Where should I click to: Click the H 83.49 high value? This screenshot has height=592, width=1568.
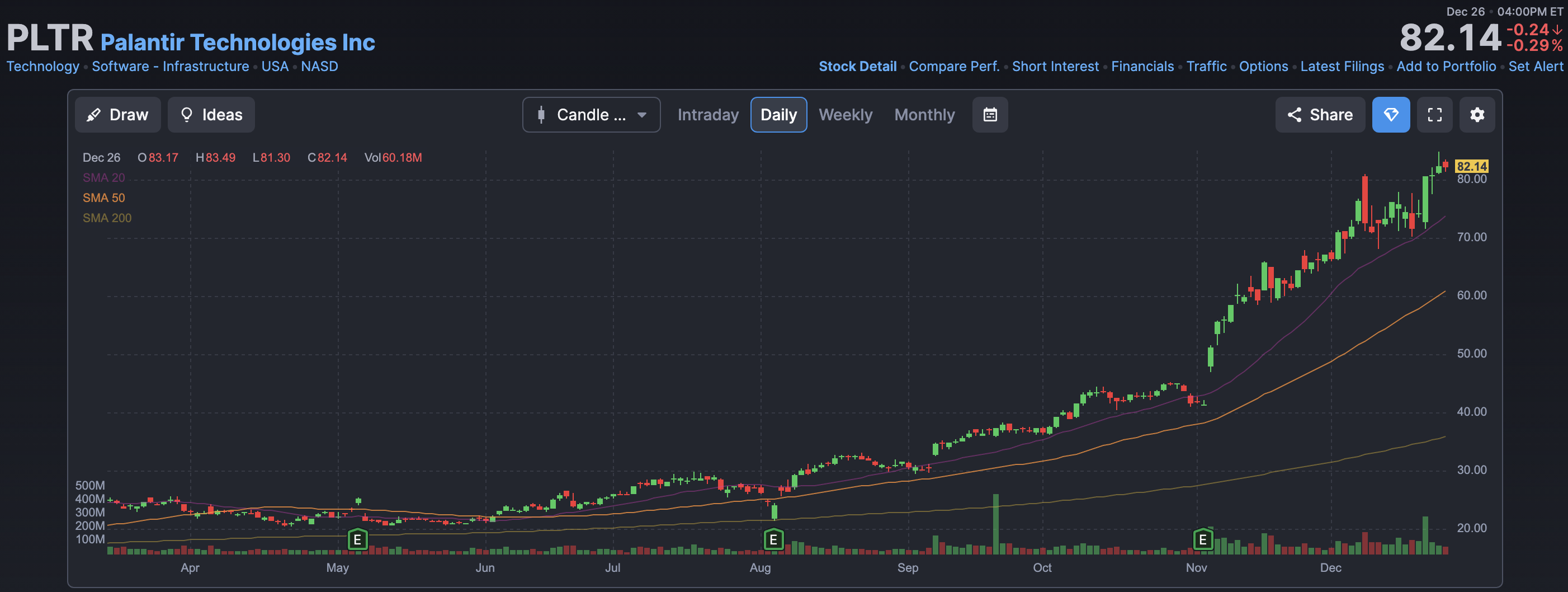(x=215, y=158)
